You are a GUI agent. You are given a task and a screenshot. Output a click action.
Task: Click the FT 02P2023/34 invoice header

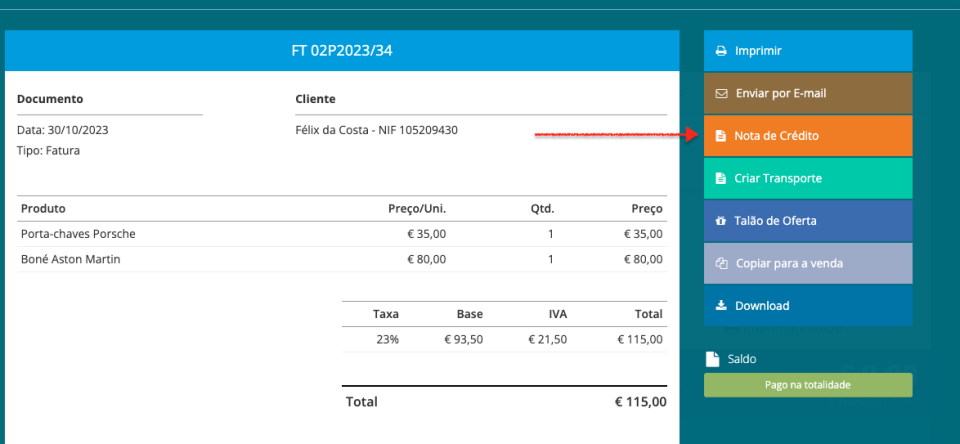(x=342, y=50)
